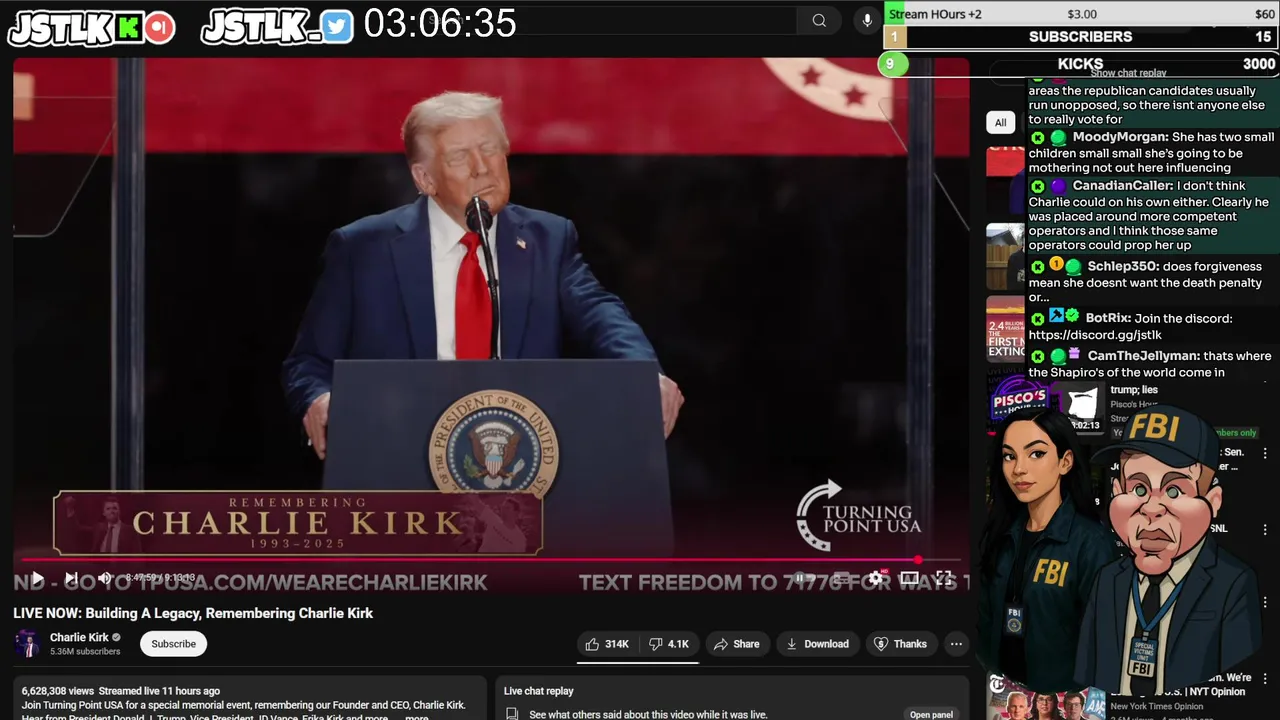Open the Charlie Kirk channel avatar
This screenshot has height=720, width=1280.
coord(28,644)
